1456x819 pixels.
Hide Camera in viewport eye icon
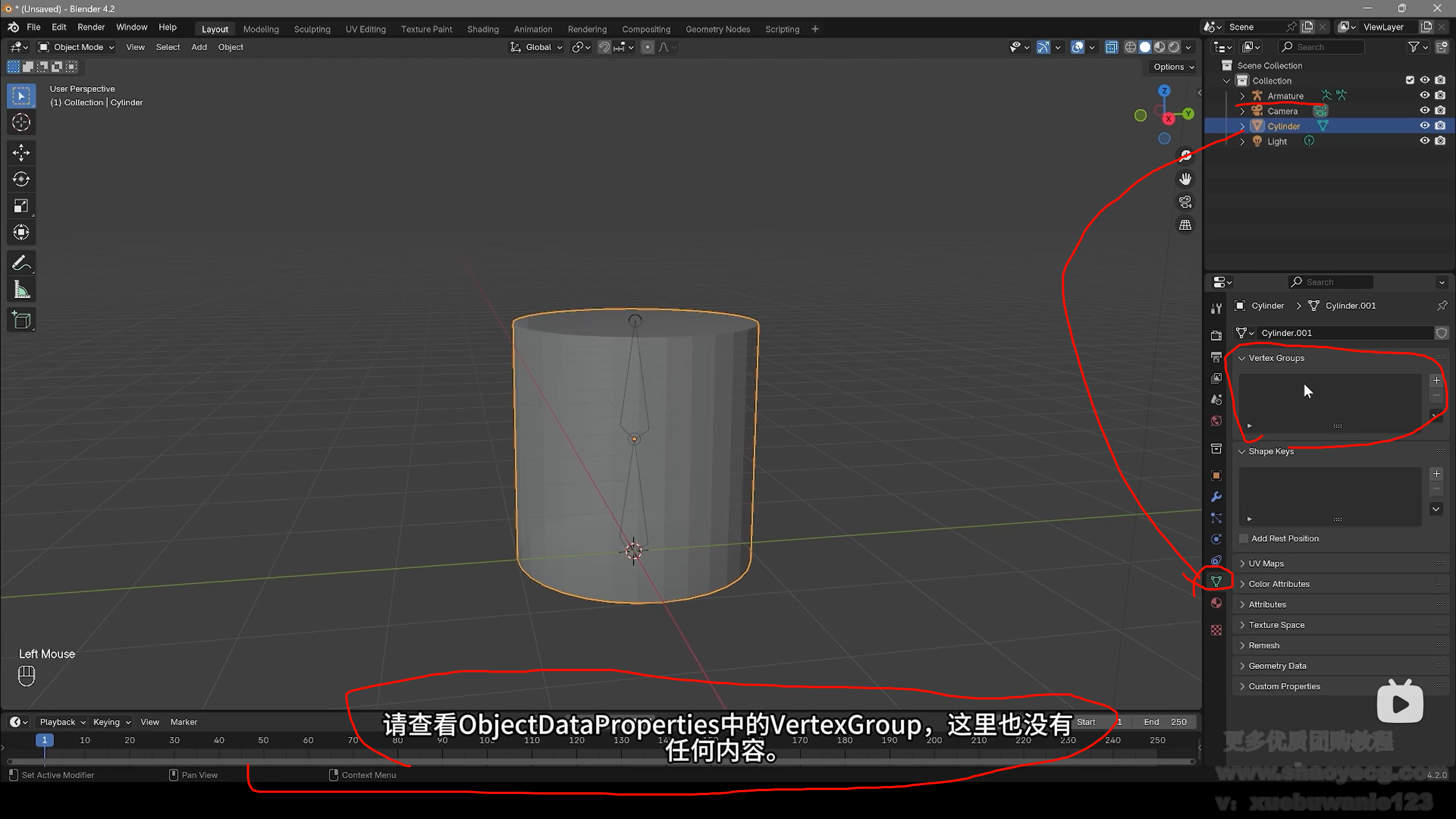(x=1425, y=111)
